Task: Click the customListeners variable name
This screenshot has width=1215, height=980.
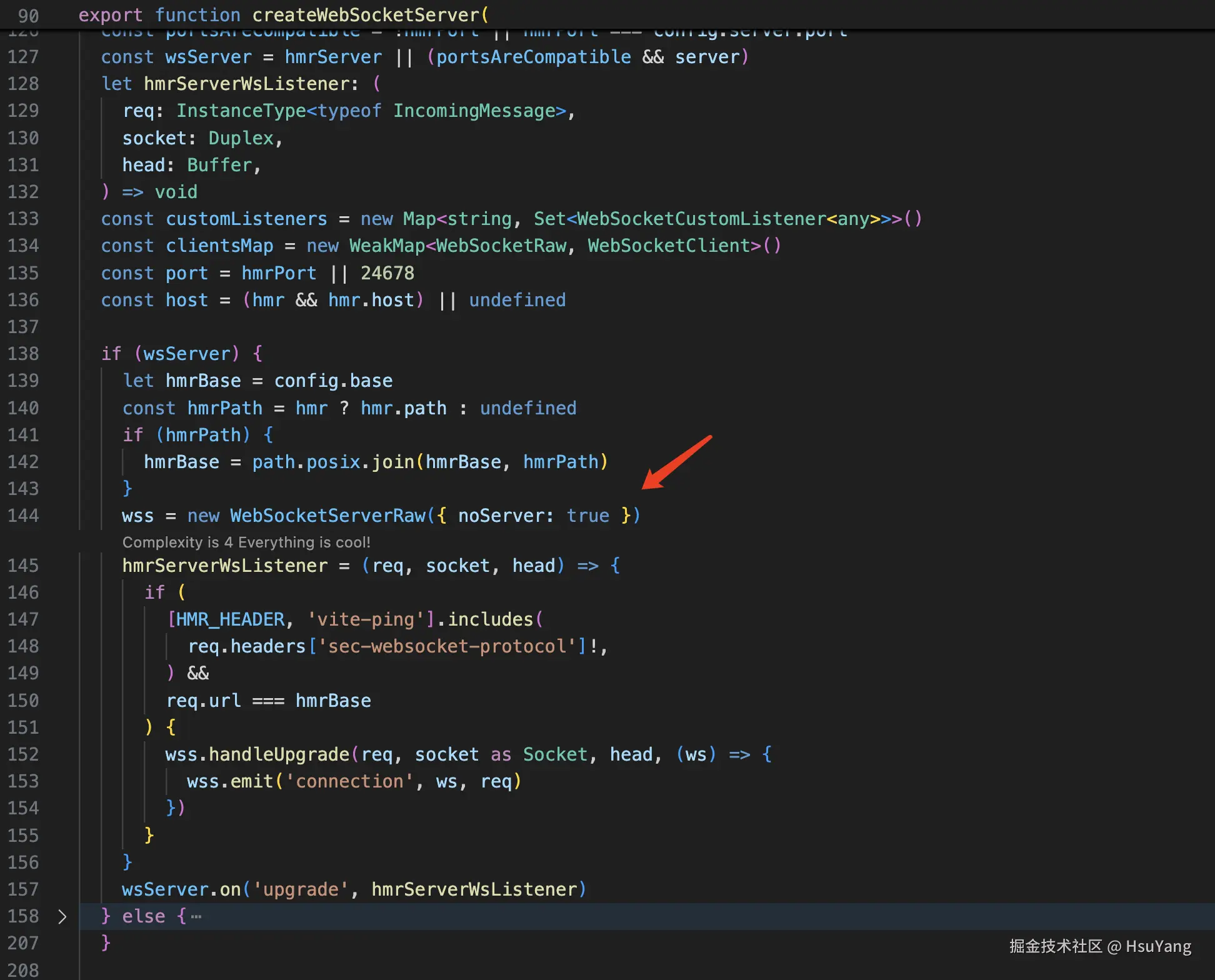Action: coord(246,219)
